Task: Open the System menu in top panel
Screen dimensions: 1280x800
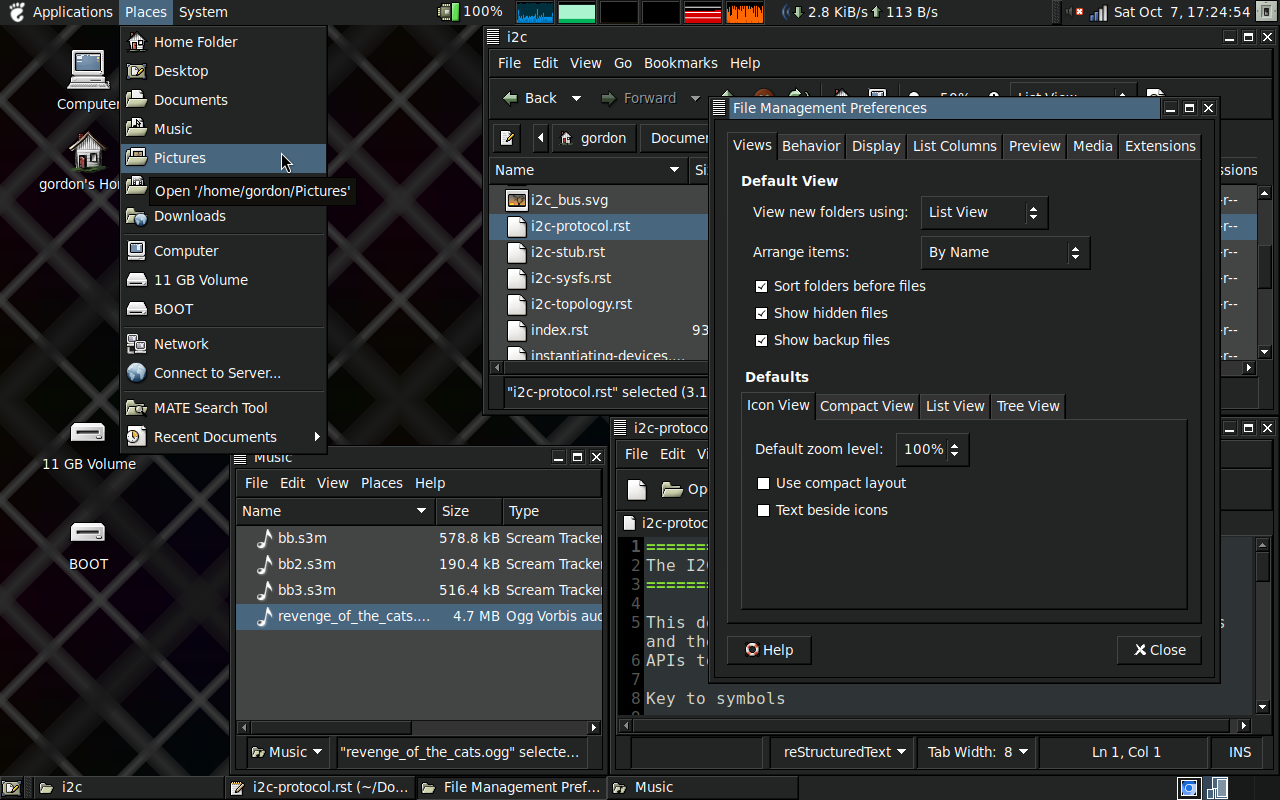Action: point(203,12)
